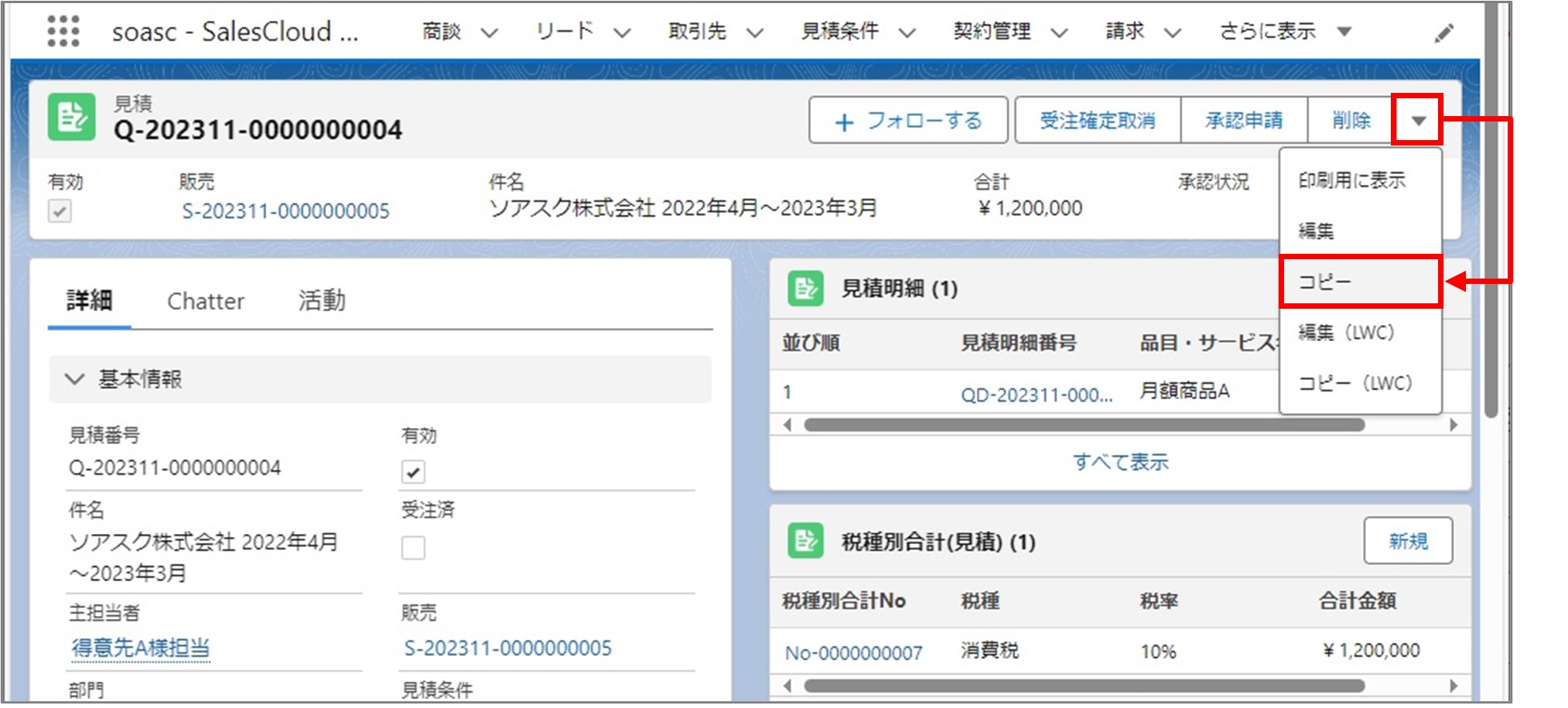
Task: Click right scroll arrow in 見積明細 list
Action: 1454,425
